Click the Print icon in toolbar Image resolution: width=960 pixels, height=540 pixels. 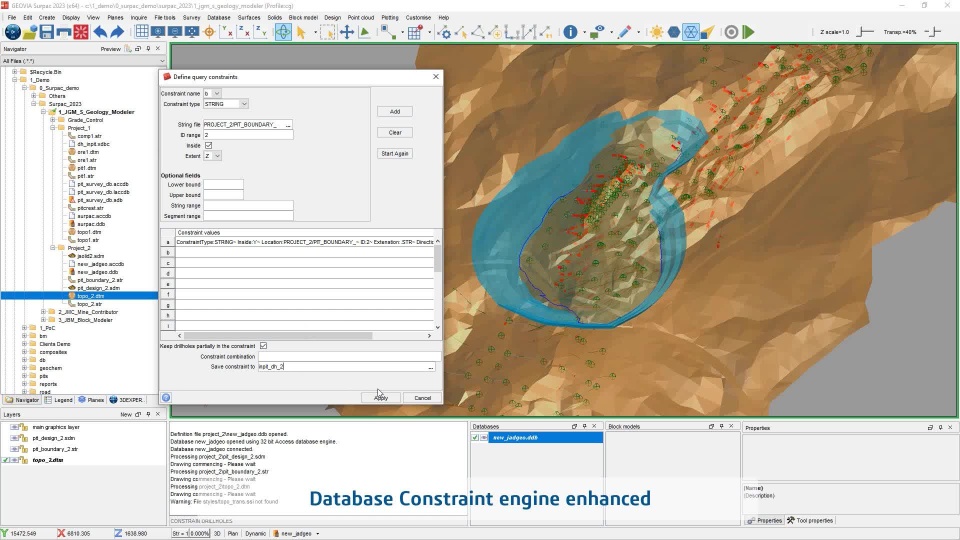click(64, 32)
